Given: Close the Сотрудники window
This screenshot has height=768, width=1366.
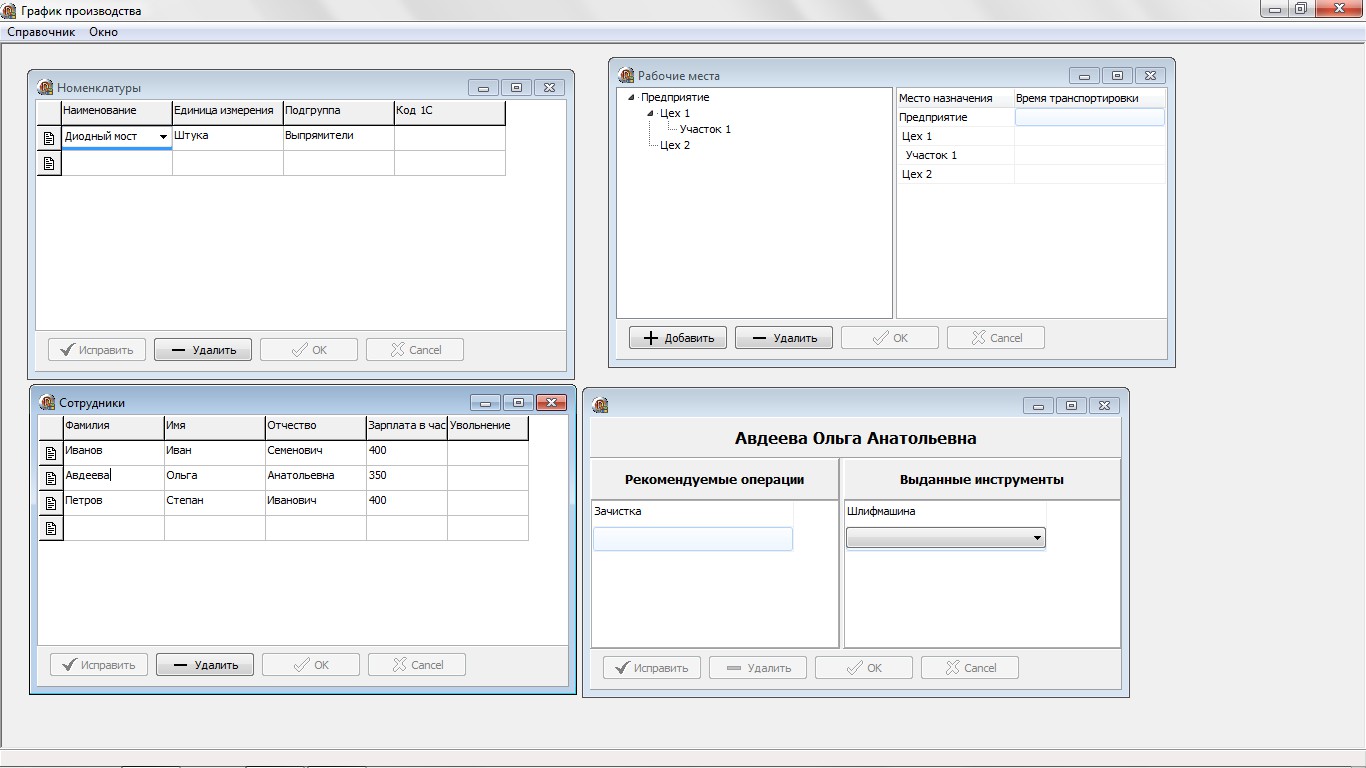Looking at the screenshot, I should click(551, 402).
